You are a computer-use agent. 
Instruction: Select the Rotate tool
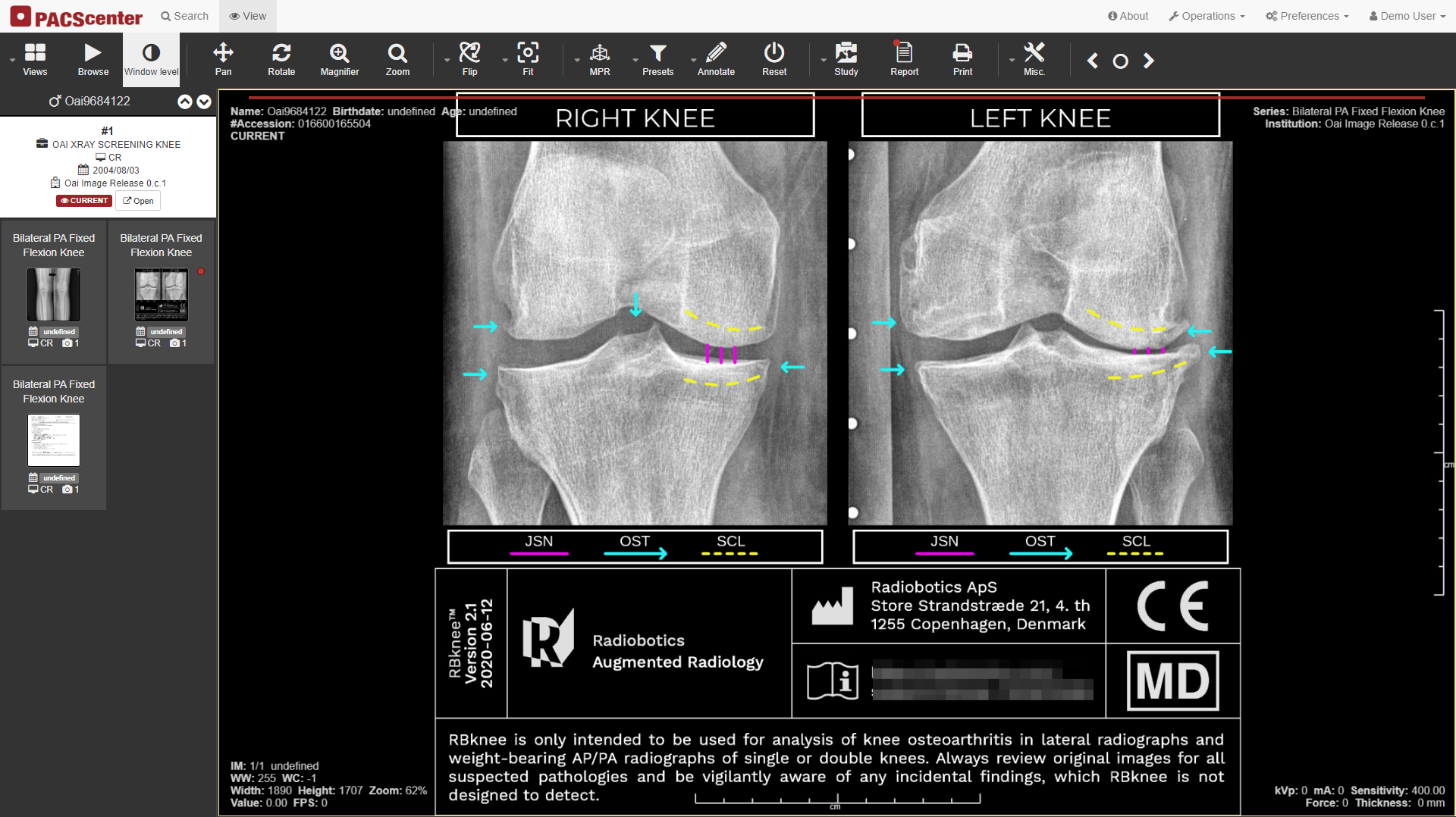coord(281,60)
